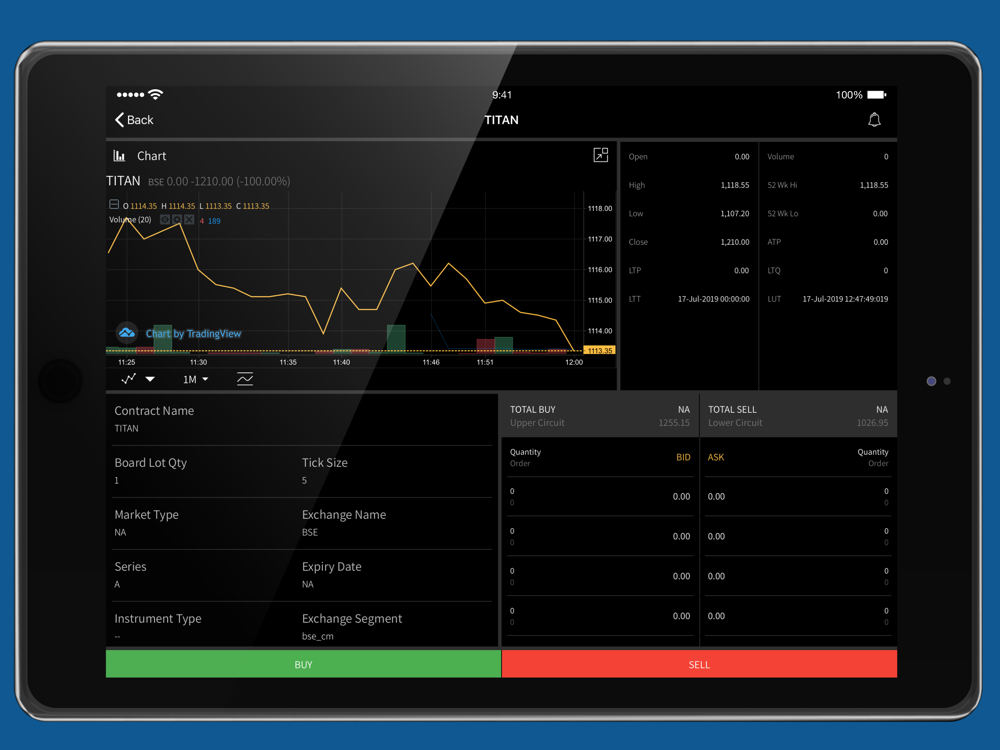Open the Chart by TradingView link
The image size is (1000, 750).
point(193,334)
